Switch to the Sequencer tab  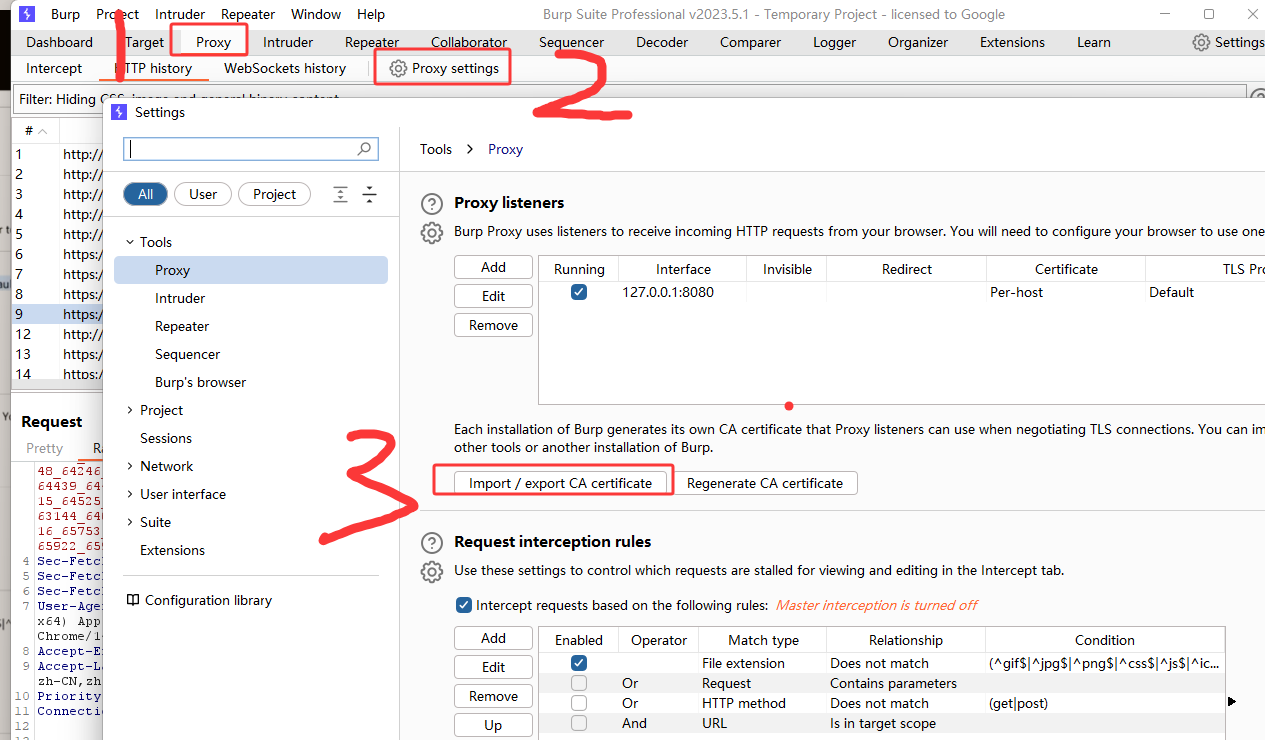(x=571, y=42)
